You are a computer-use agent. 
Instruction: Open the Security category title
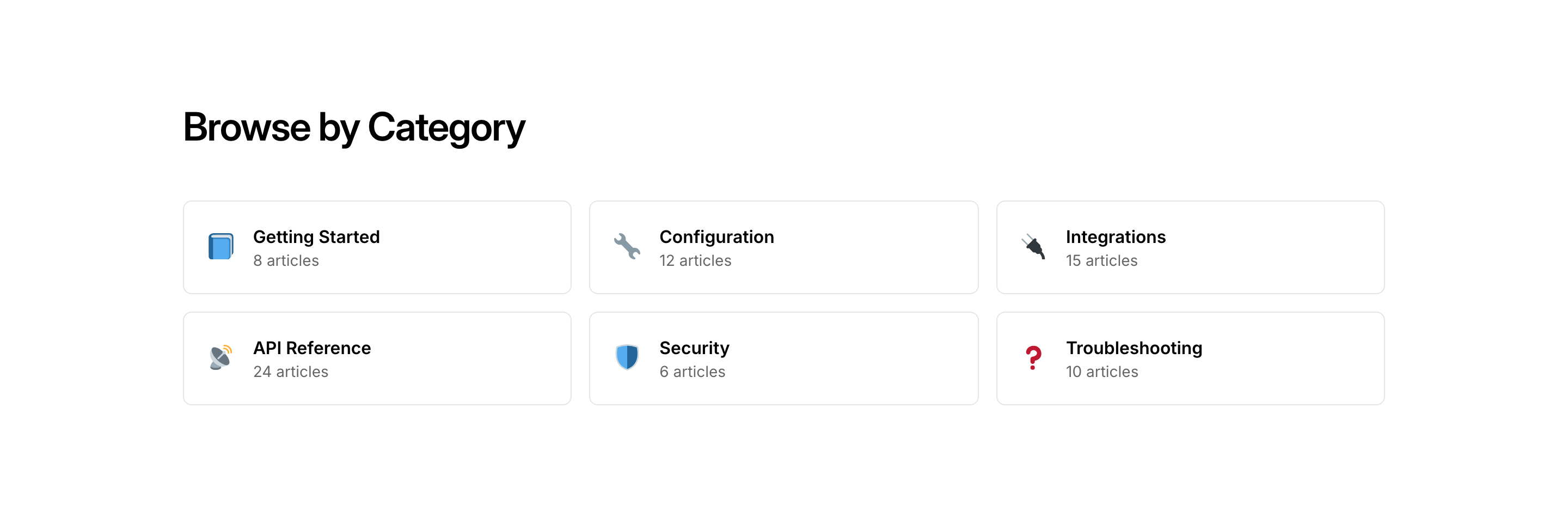[x=694, y=348]
